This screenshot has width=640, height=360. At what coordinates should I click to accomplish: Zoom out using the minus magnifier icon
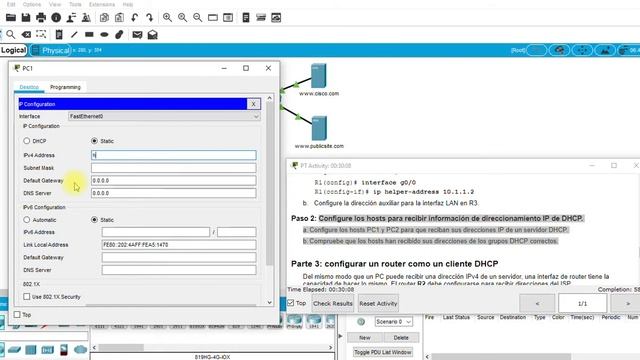pos(198,18)
